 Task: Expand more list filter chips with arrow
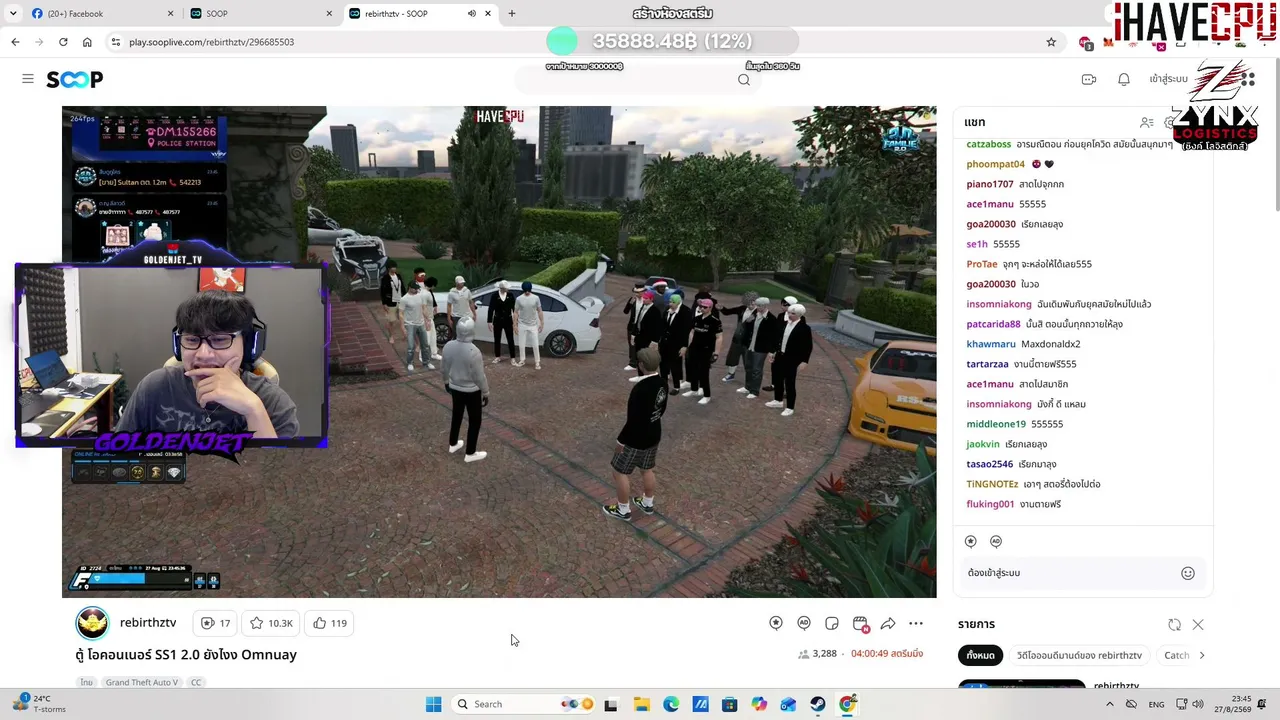1201,655
